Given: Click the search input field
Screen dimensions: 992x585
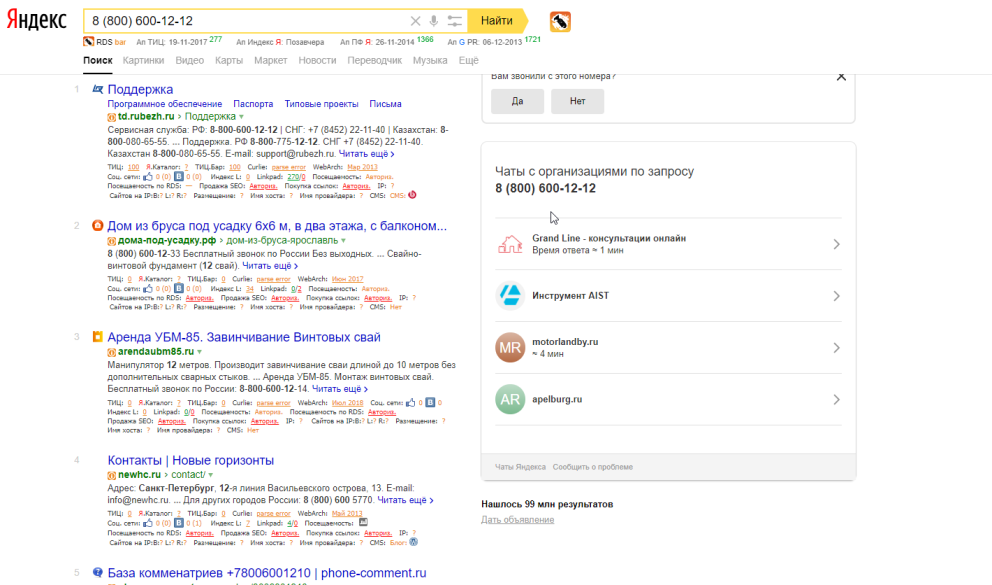Looking at the screenshot, I should pyautogui.click(x=247, y=21).
